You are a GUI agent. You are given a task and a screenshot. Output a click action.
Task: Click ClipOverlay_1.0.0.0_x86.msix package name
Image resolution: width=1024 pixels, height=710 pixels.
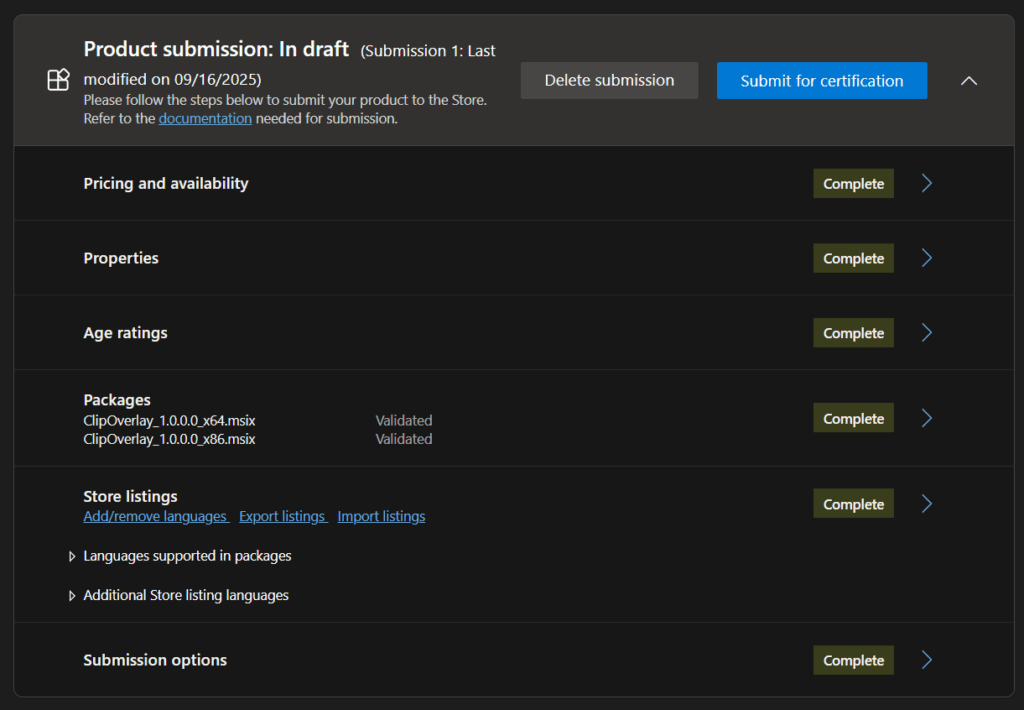[169, 439]
